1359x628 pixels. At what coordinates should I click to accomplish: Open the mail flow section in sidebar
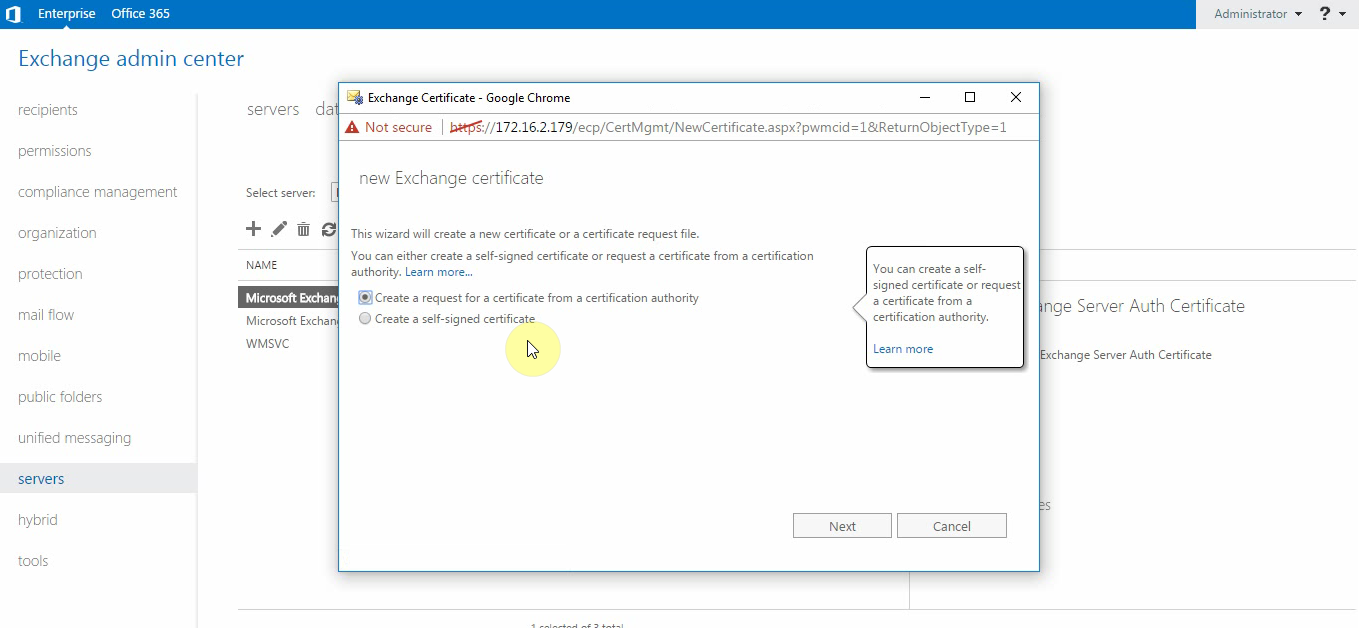click(x=46, y=315)
